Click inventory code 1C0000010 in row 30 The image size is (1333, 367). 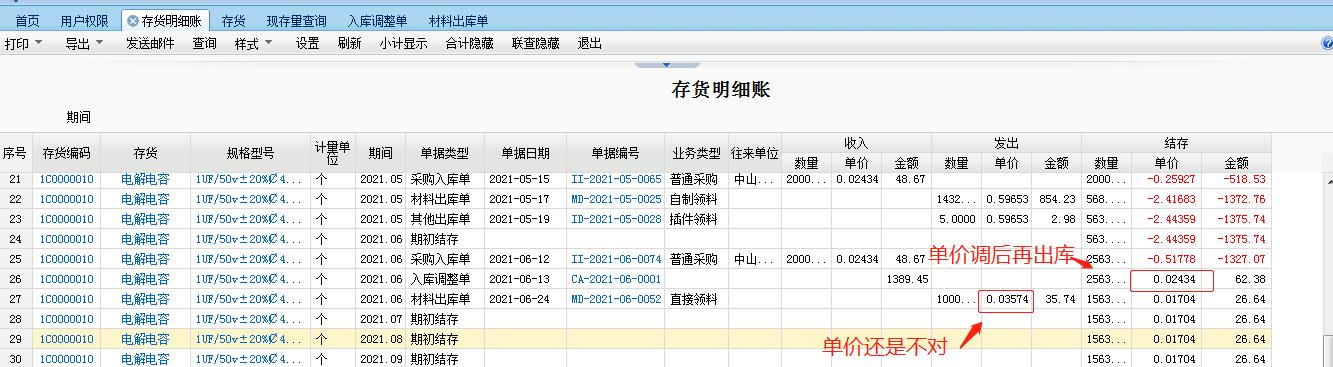tap(66, 359)
